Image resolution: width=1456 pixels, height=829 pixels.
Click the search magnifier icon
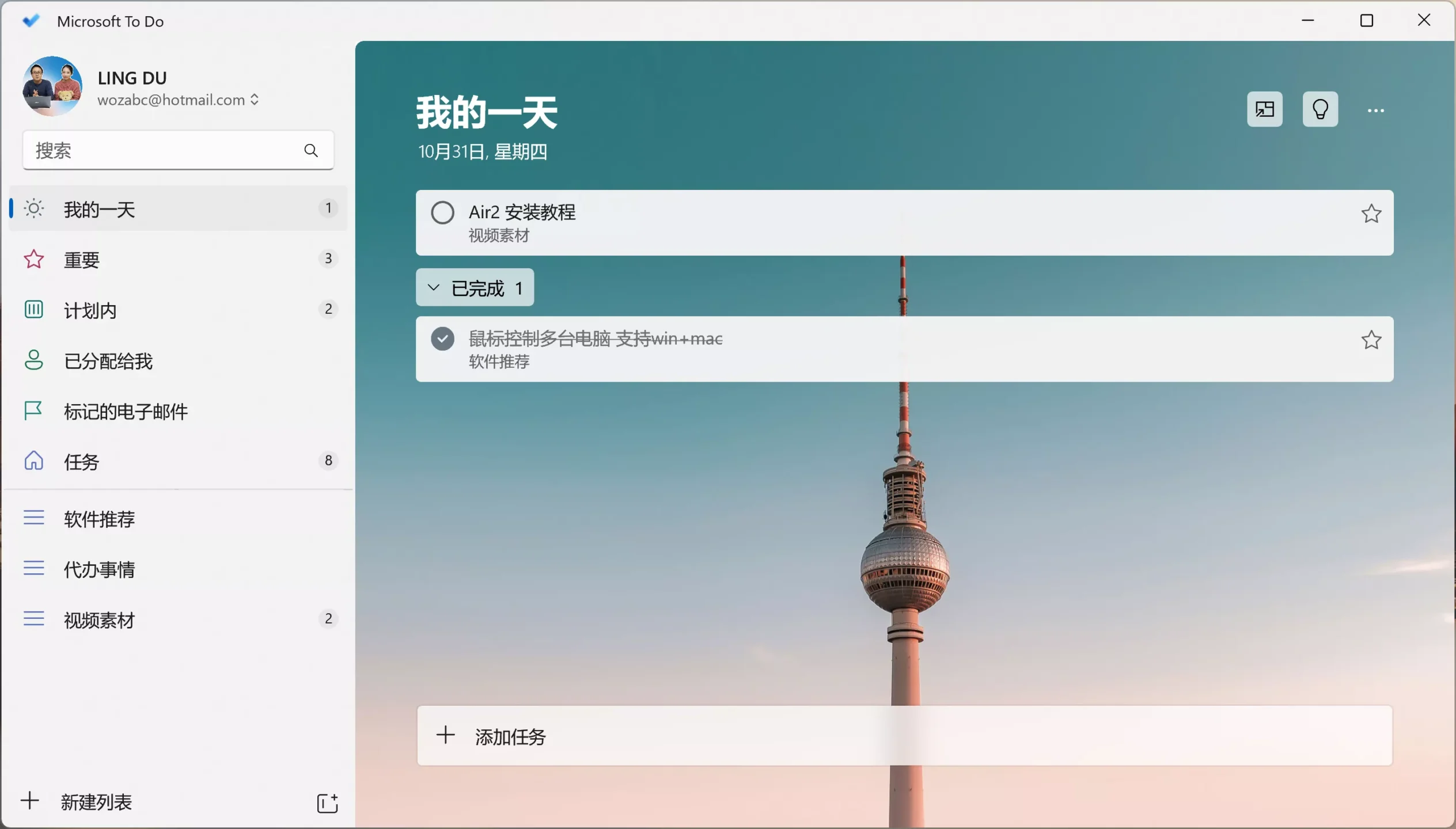[x=310, y=150]
